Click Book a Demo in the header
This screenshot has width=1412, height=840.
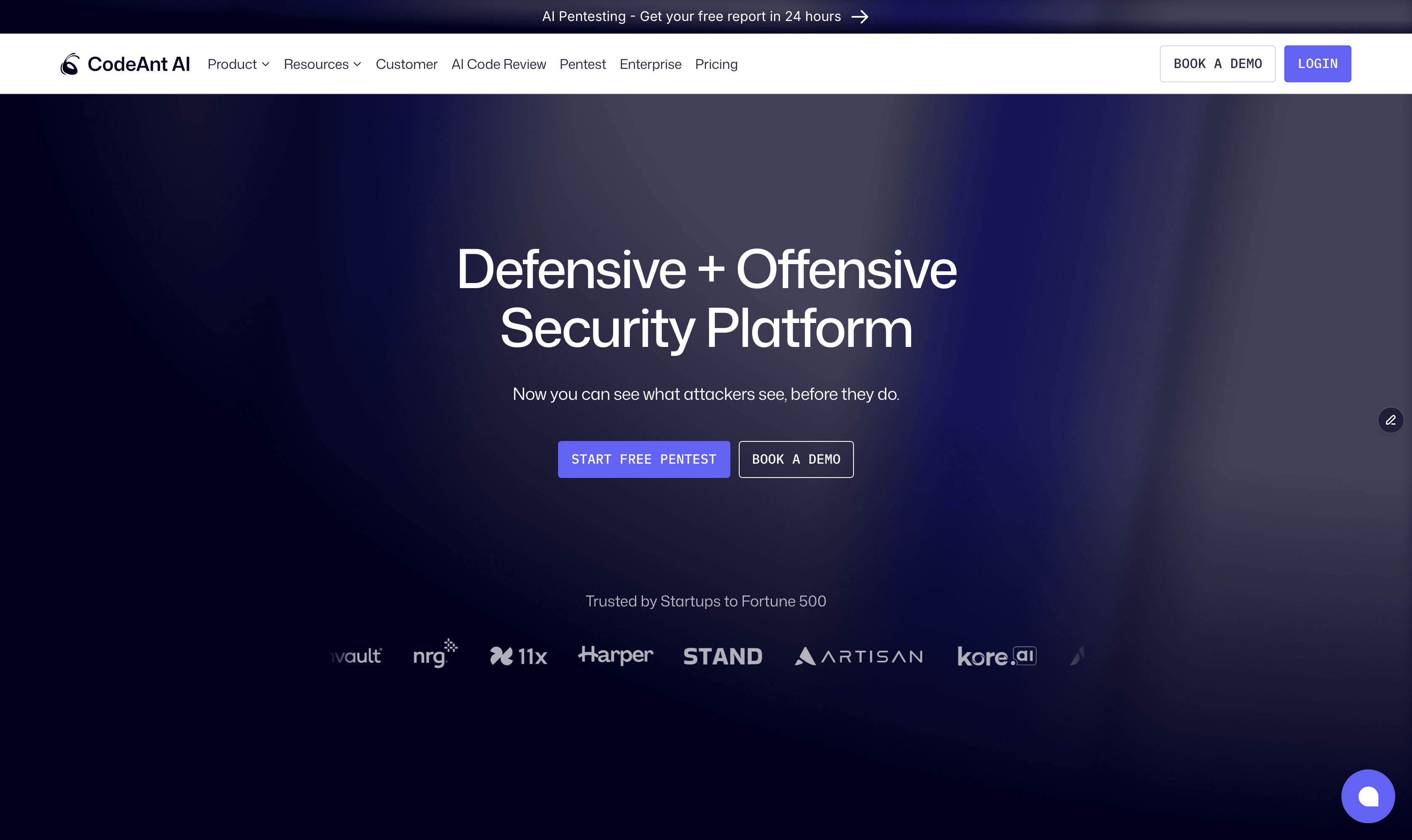coord(1217,63)
